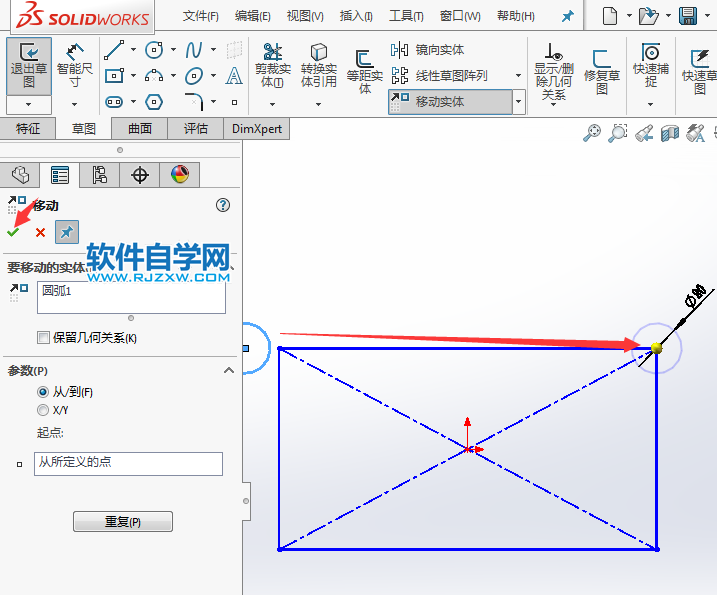
Task: Open dropdown arrow beside 移动实体
Action: point(518,102)
